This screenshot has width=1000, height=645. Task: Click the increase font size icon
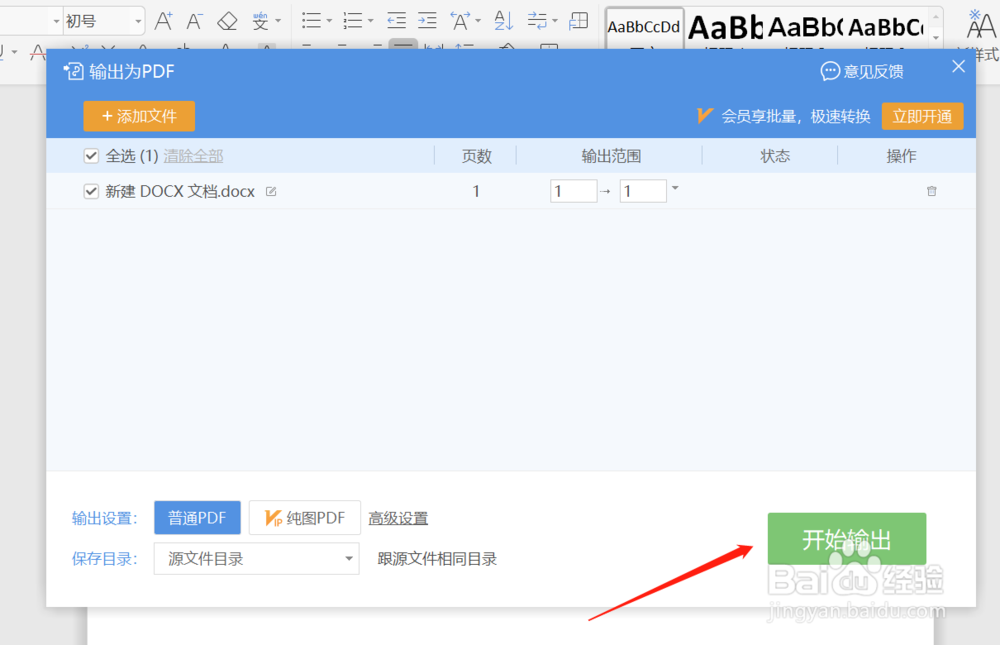[163, 20]
